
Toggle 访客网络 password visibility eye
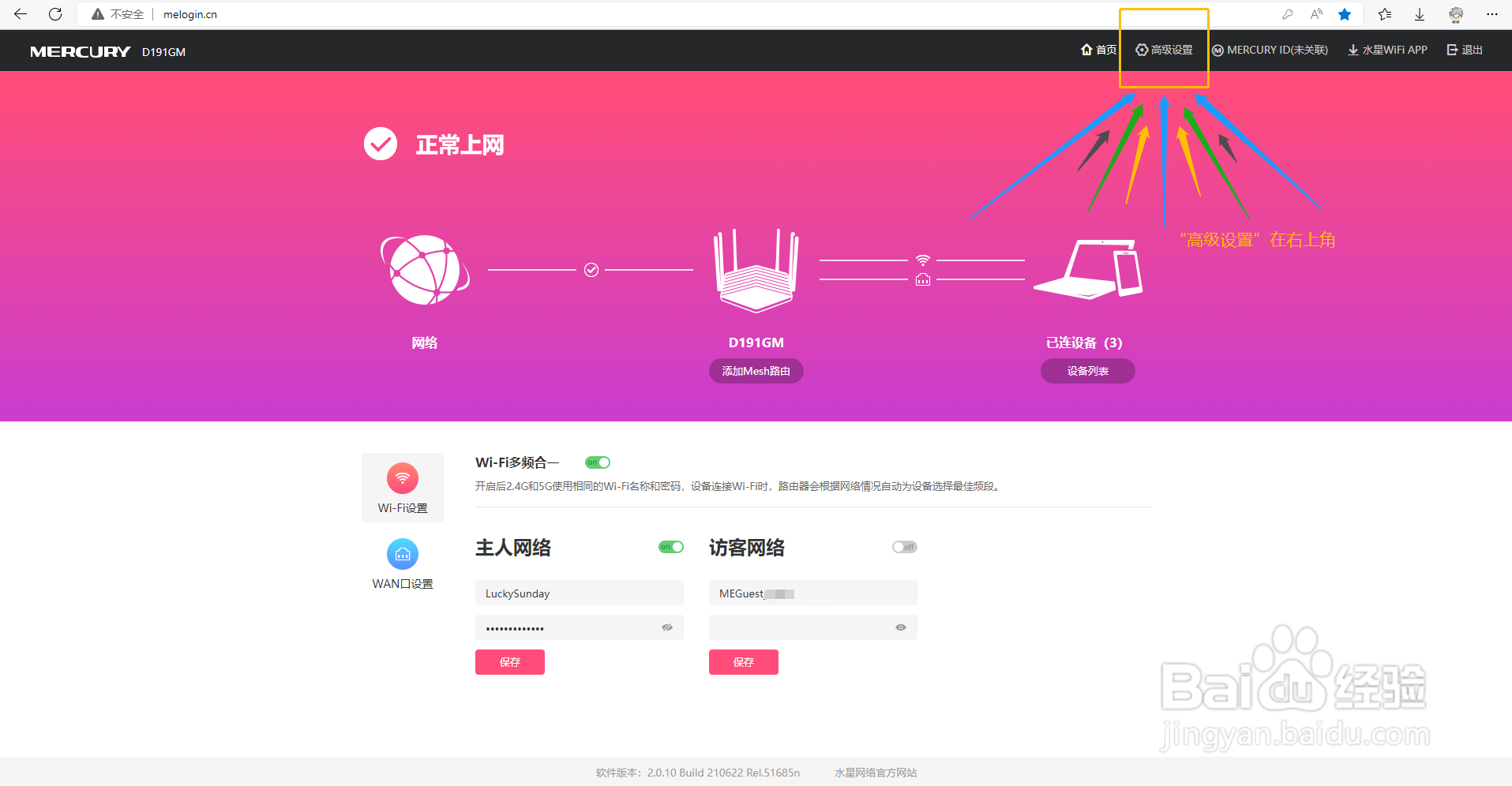point(901,627)
